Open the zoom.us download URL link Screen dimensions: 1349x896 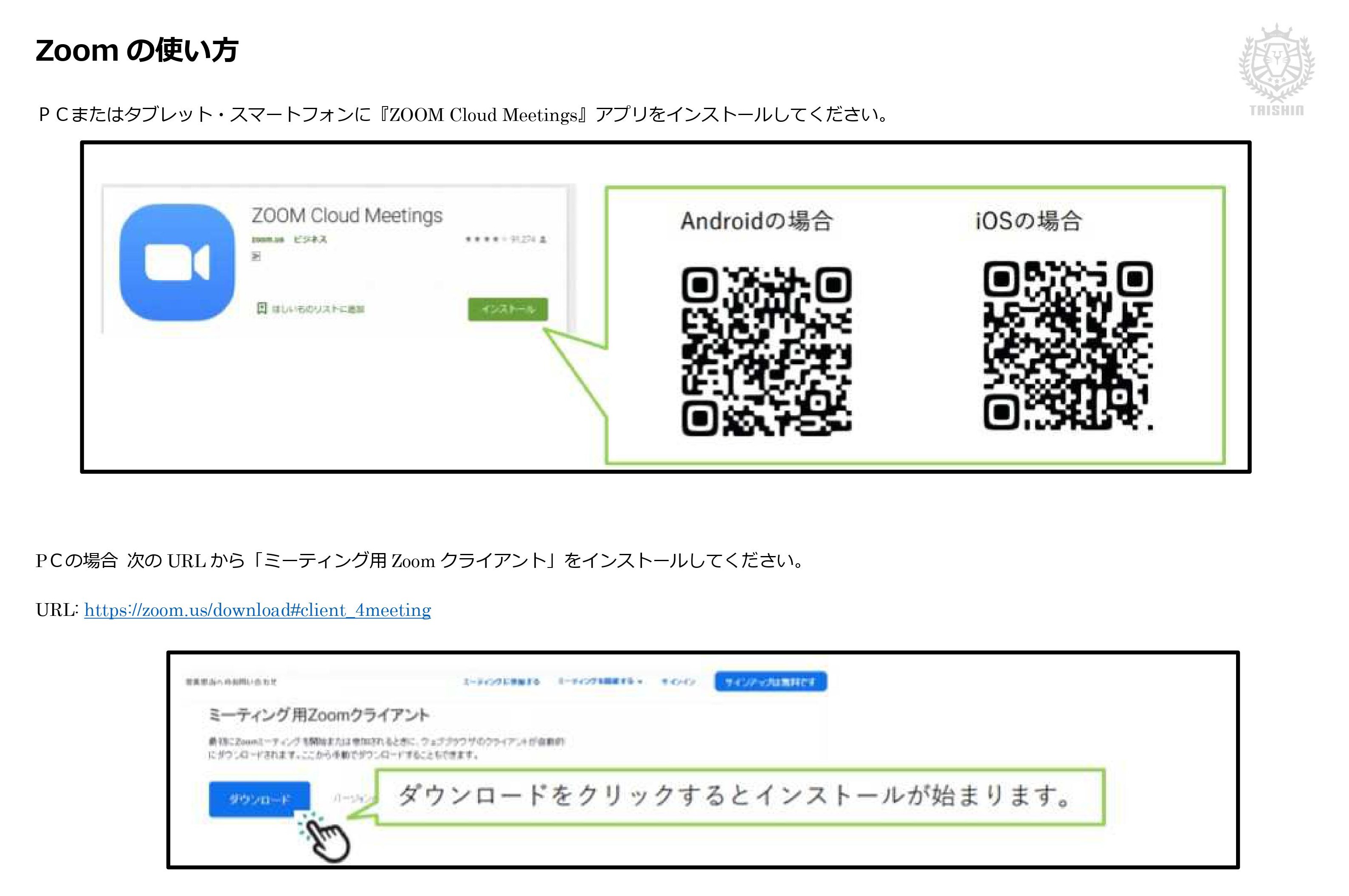coord(257,610)
